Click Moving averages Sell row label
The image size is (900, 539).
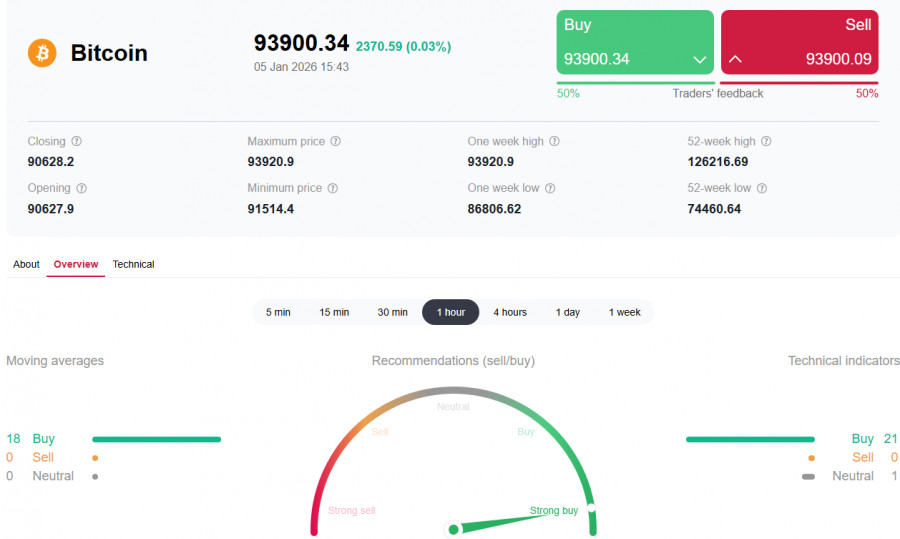tap(43, 457)
